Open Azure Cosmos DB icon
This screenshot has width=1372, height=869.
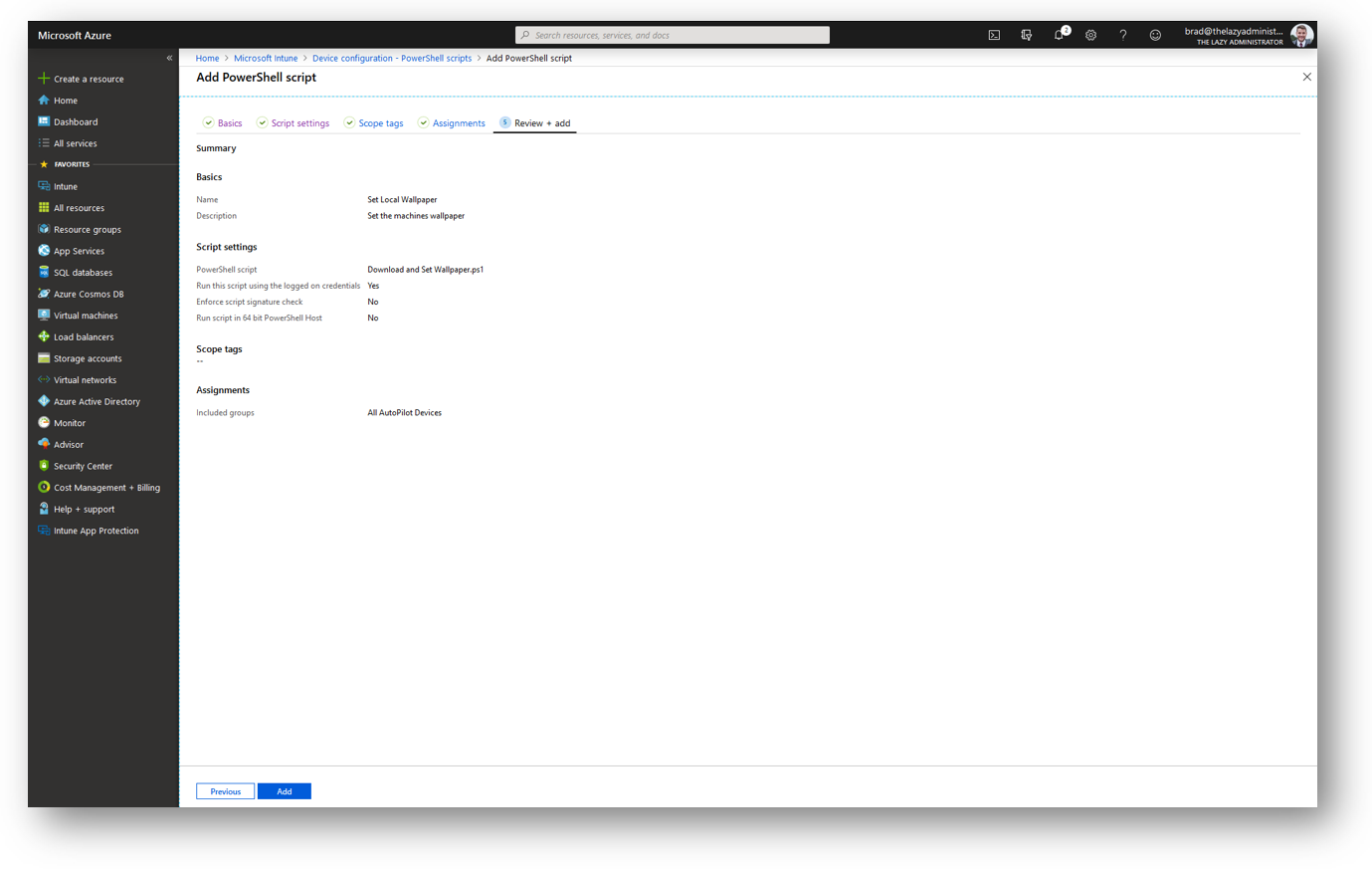[x=44, y=294]
